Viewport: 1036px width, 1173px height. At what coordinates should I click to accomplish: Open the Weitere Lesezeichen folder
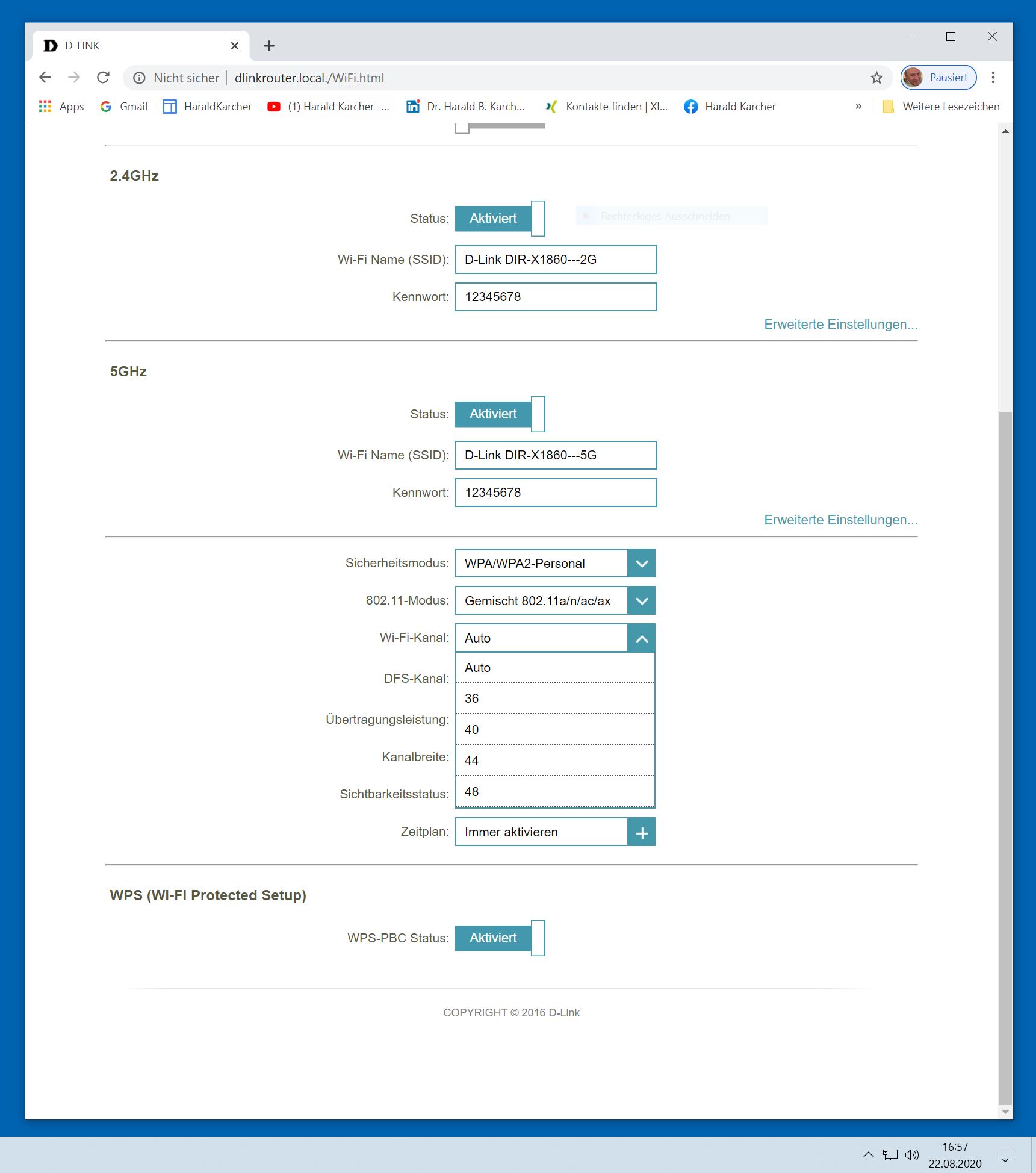(x=941, y=107)
